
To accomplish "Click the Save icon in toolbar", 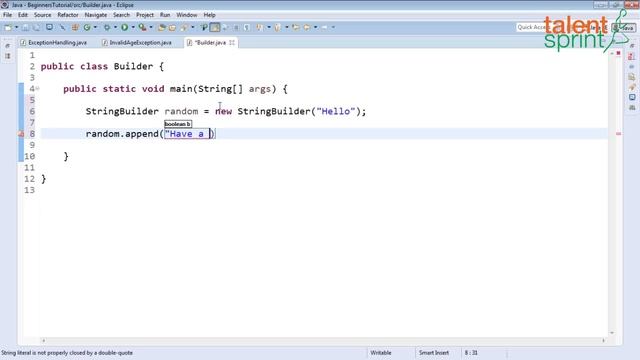I will click(25, 27).
